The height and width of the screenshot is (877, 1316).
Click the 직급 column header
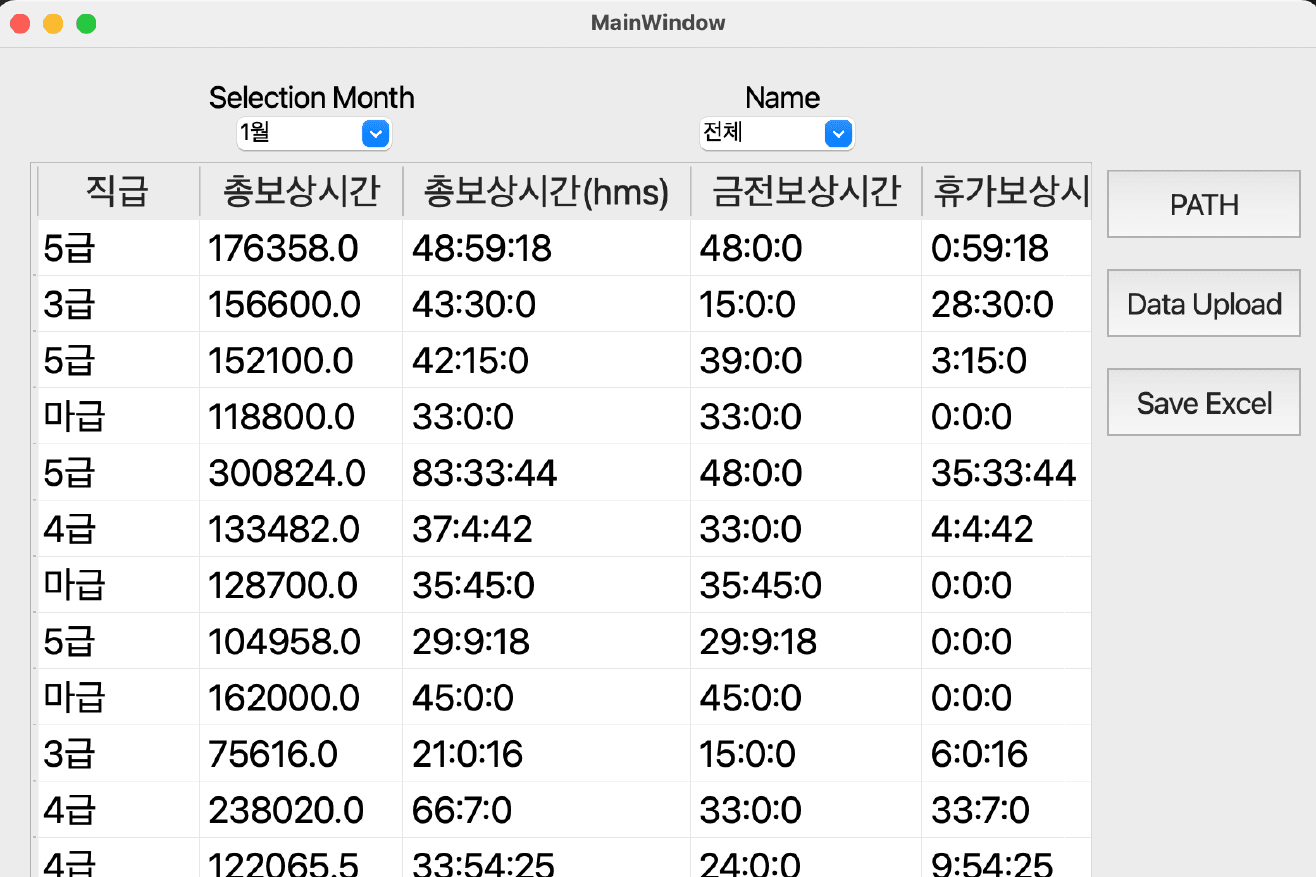click(118, 191)
